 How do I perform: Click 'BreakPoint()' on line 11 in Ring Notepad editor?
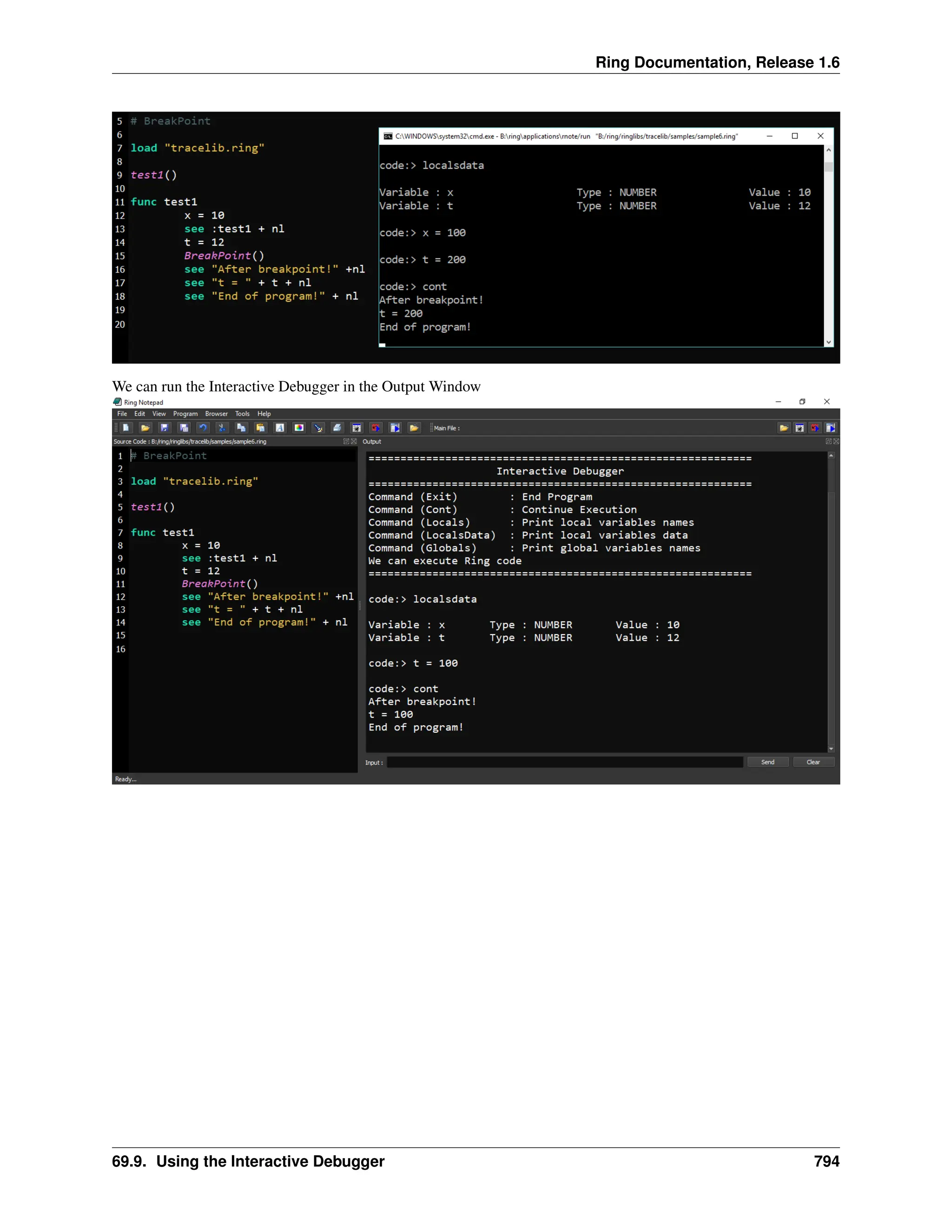pyautogui.click(x=219, y=584)
